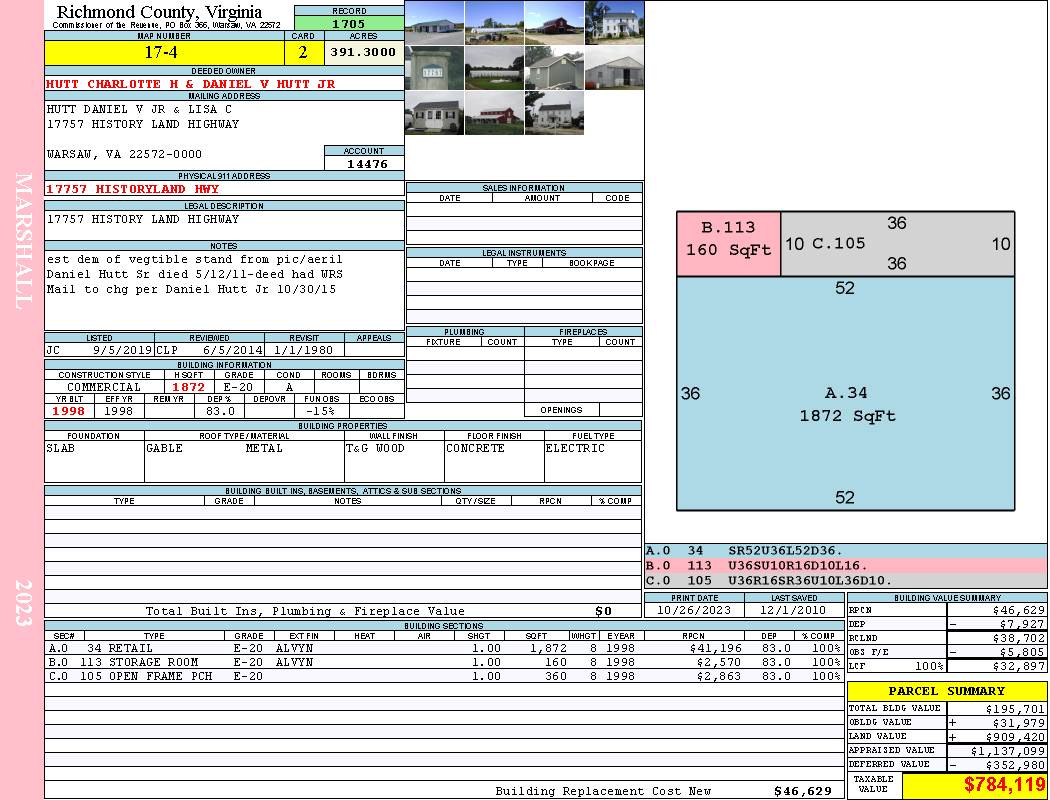Click the reviewed date 6/5/2014
1050x800 pixels.
(232, 349)
